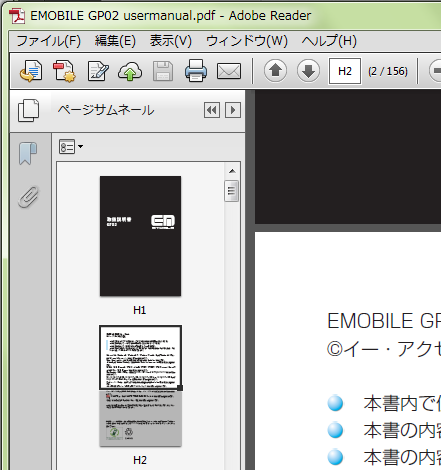Open the ヘルプ(H) menu
Viewport: 441px width, 470px height.
[x=329, y=41]
